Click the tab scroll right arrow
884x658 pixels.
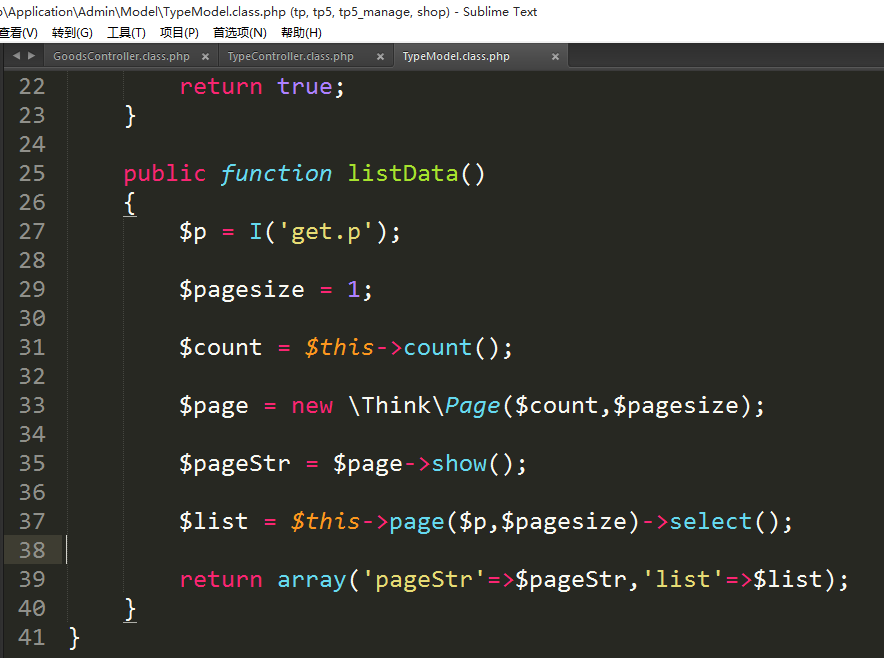[32, 56]
